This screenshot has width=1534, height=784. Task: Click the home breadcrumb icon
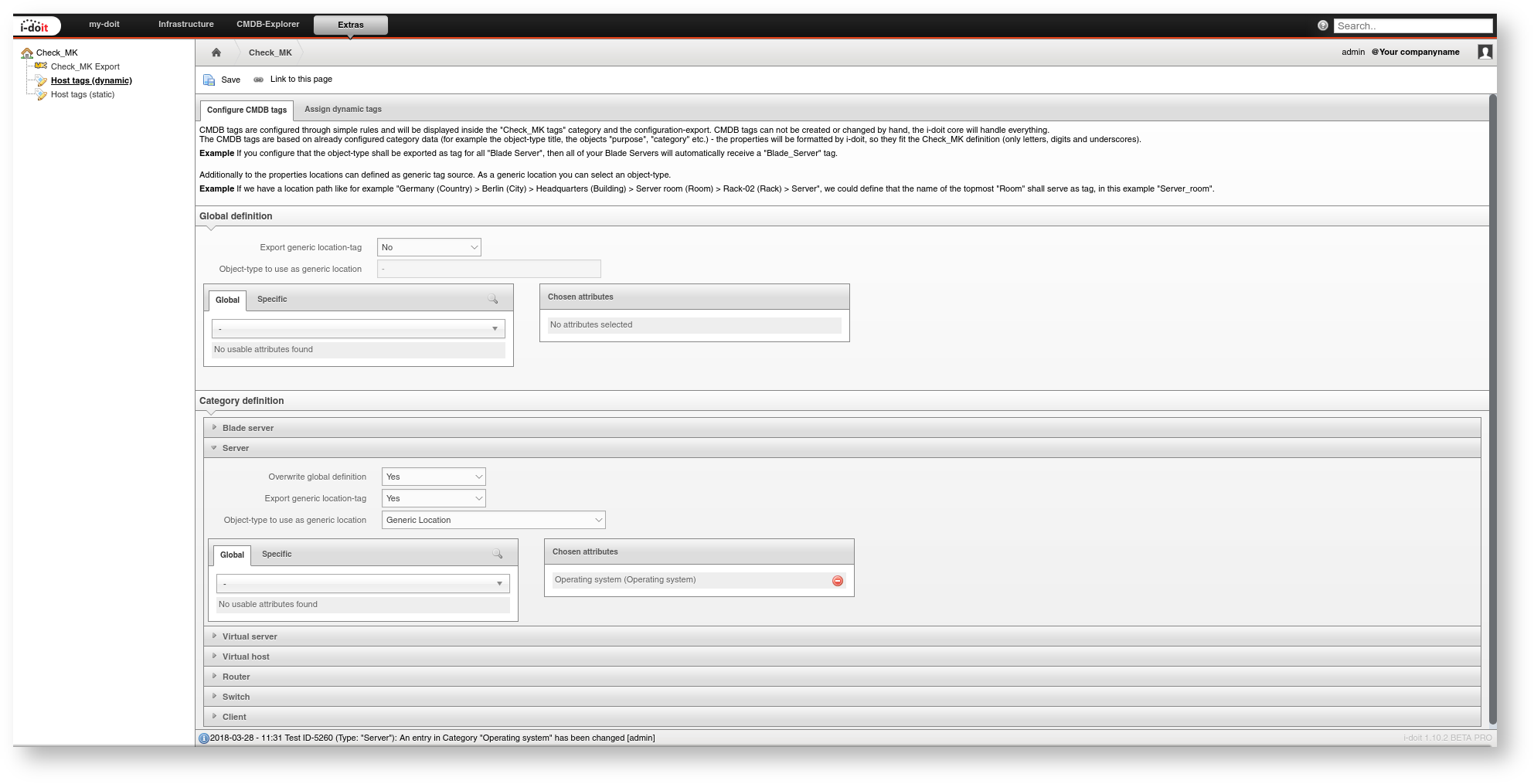(x=216, y=53)
